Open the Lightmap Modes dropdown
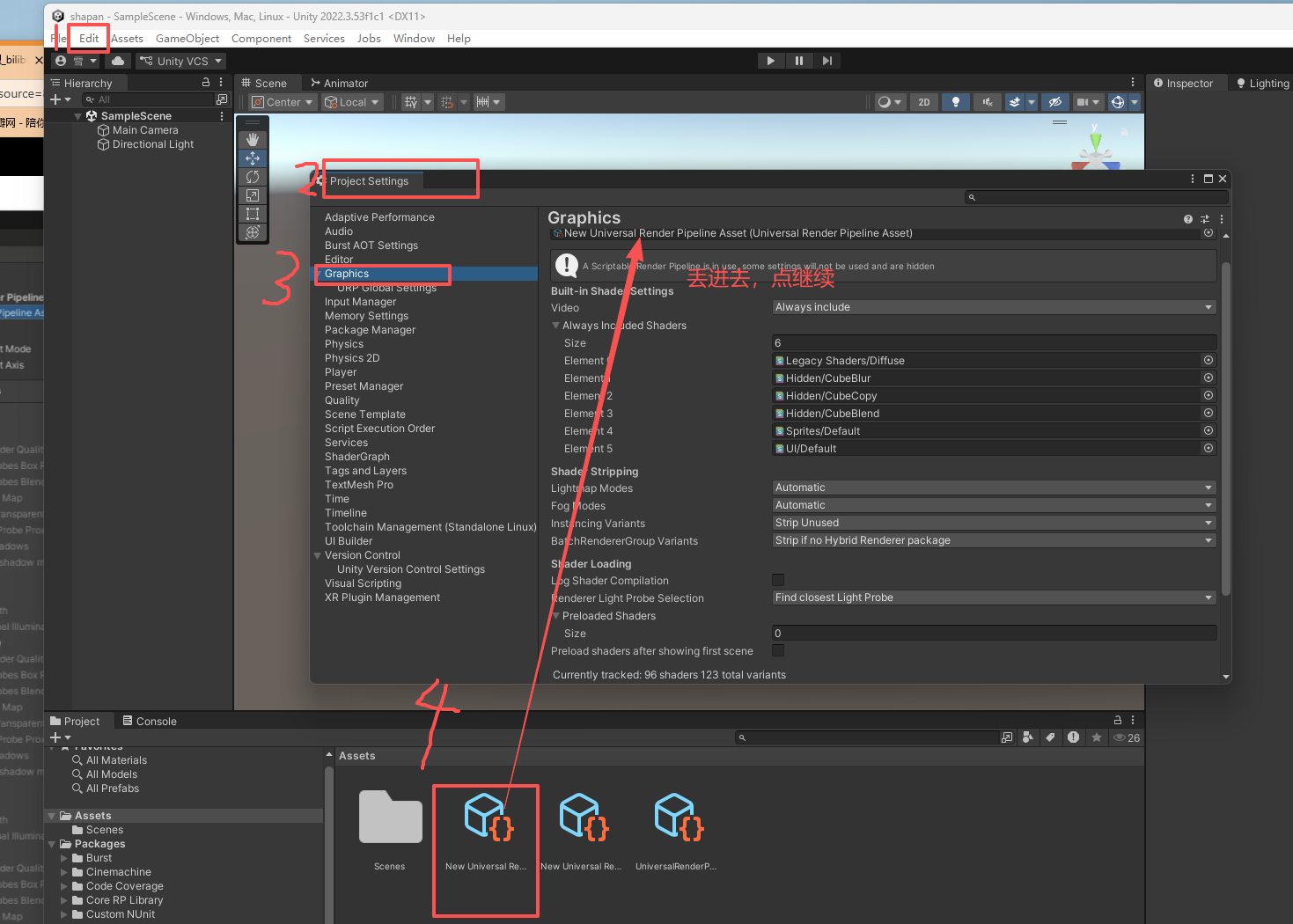The width and height of the screenshot is (1293, 924). [x=995, y=488]
